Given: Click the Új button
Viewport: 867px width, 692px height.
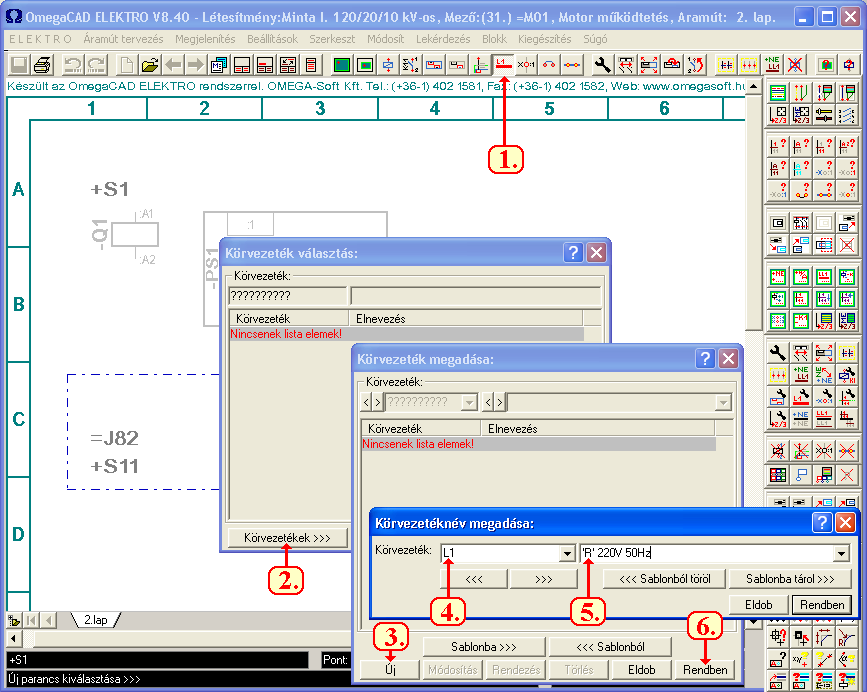Looking at the screenshot, I should click(x=390, y=670).
